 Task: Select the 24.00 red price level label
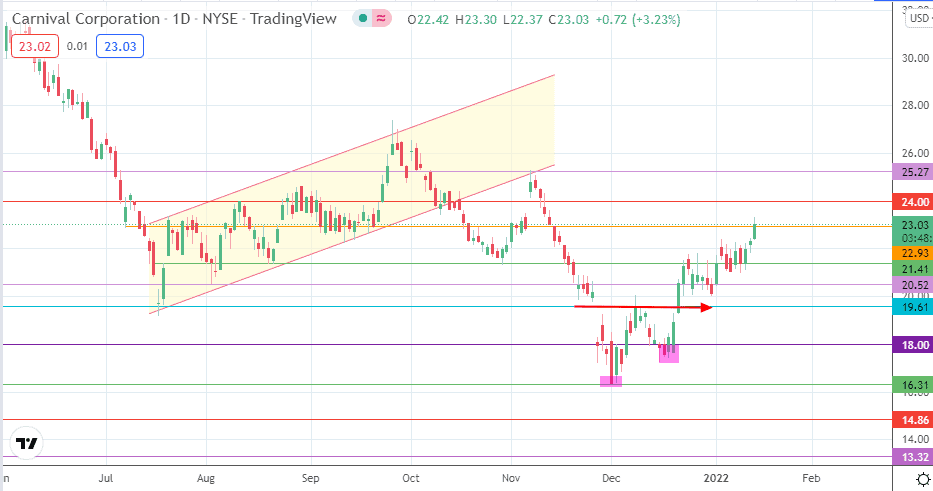point(913,202)
